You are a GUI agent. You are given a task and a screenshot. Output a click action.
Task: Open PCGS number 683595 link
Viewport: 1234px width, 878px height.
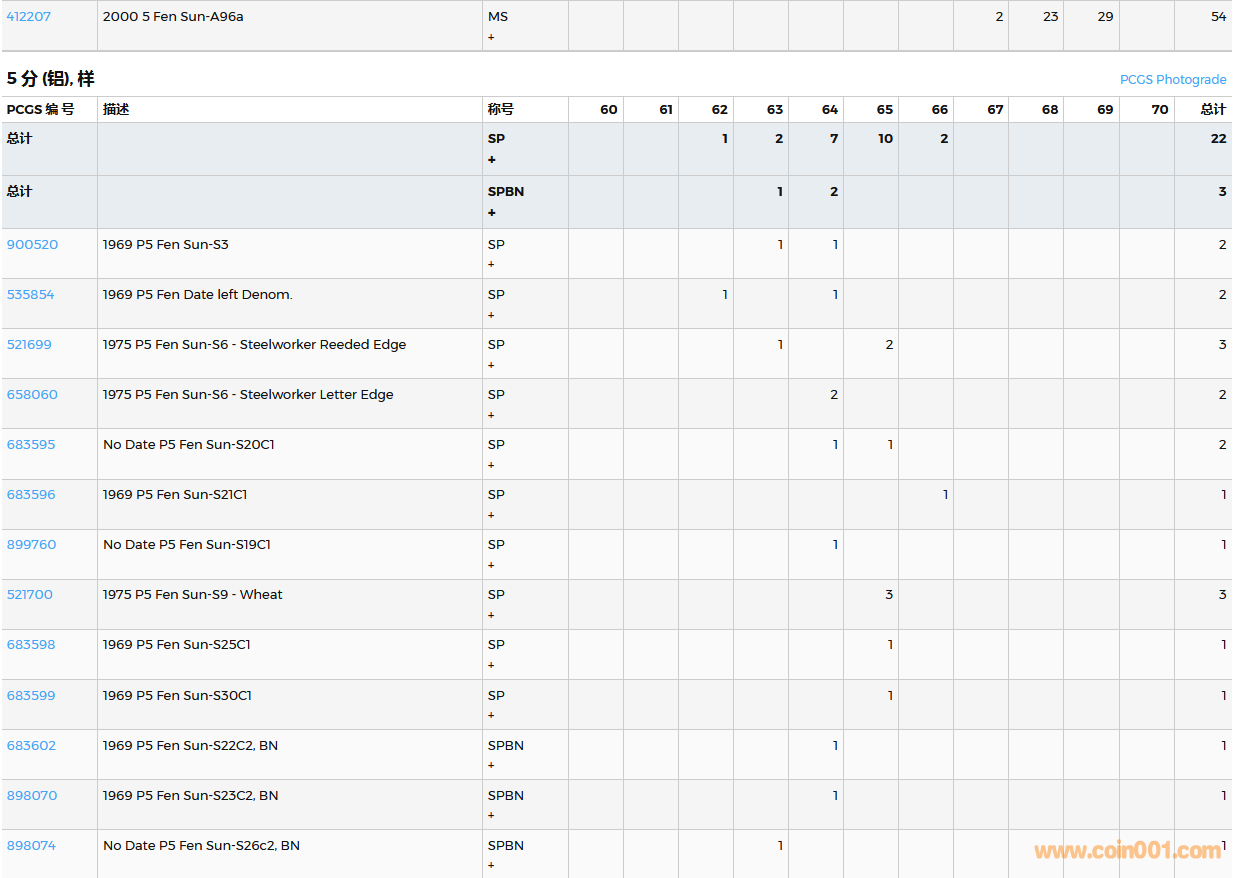point(31,445)
